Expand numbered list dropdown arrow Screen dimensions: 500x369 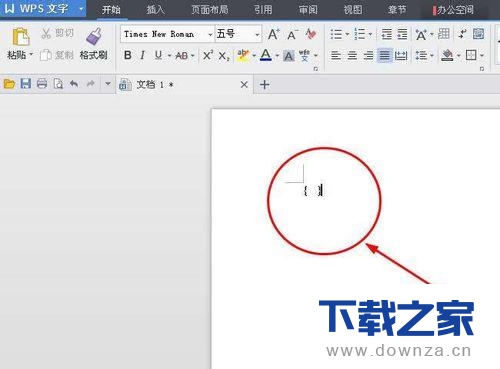click(370, 34)
